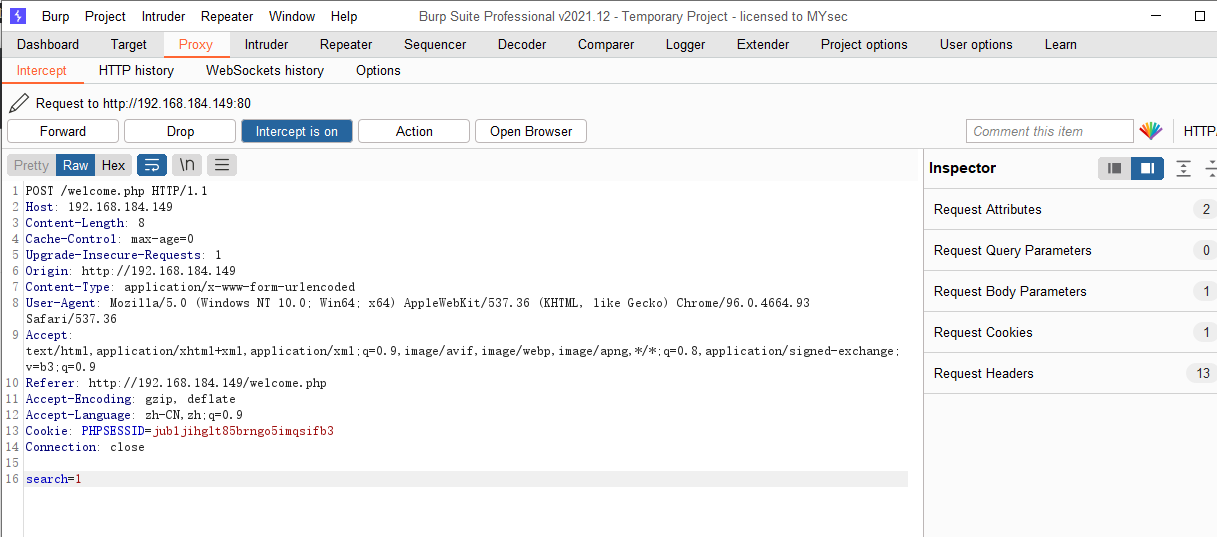Toggle the Intercept is on button

pos(297,131)
